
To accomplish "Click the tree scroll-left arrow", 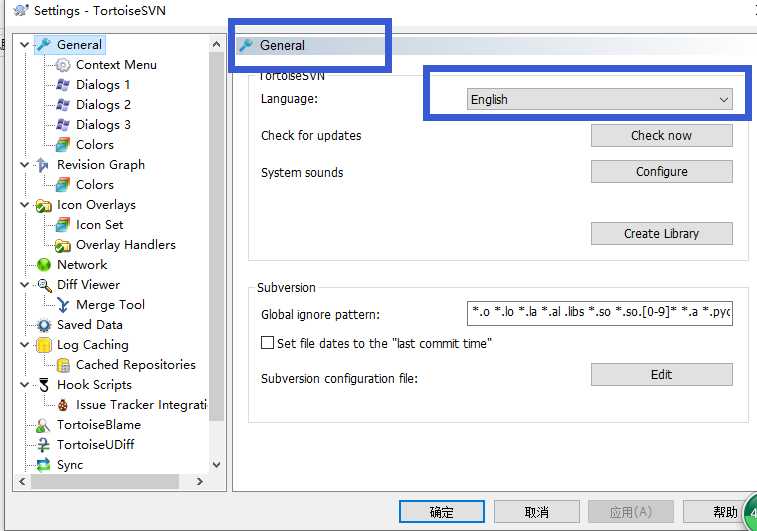I will (22, 481).
